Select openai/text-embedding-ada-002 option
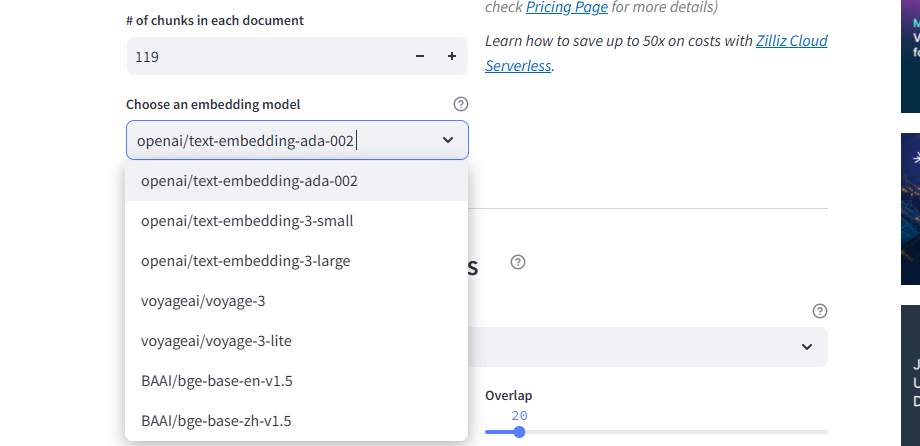The image size is (920, 446). click(x=249, y=181)
